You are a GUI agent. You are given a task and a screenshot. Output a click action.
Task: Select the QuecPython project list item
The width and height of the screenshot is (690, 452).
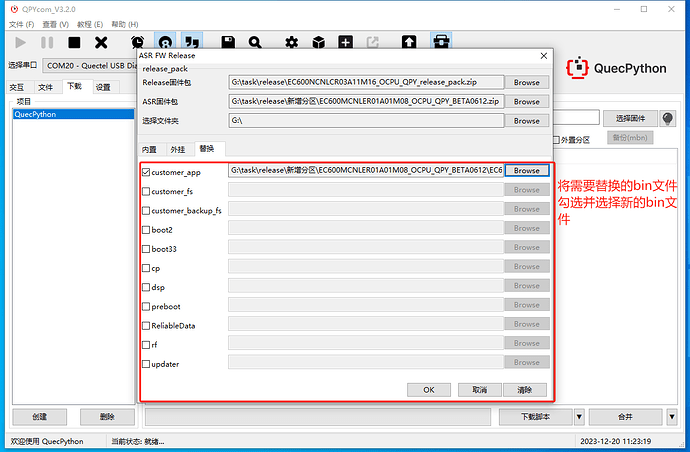73,114
